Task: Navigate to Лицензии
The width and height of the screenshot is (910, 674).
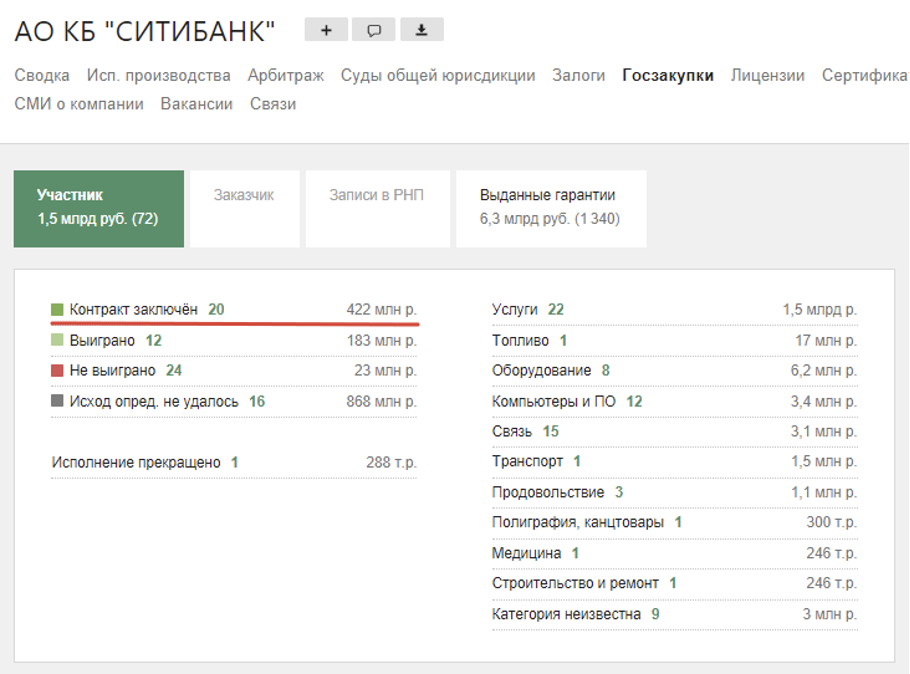Action: coord(768,74)
